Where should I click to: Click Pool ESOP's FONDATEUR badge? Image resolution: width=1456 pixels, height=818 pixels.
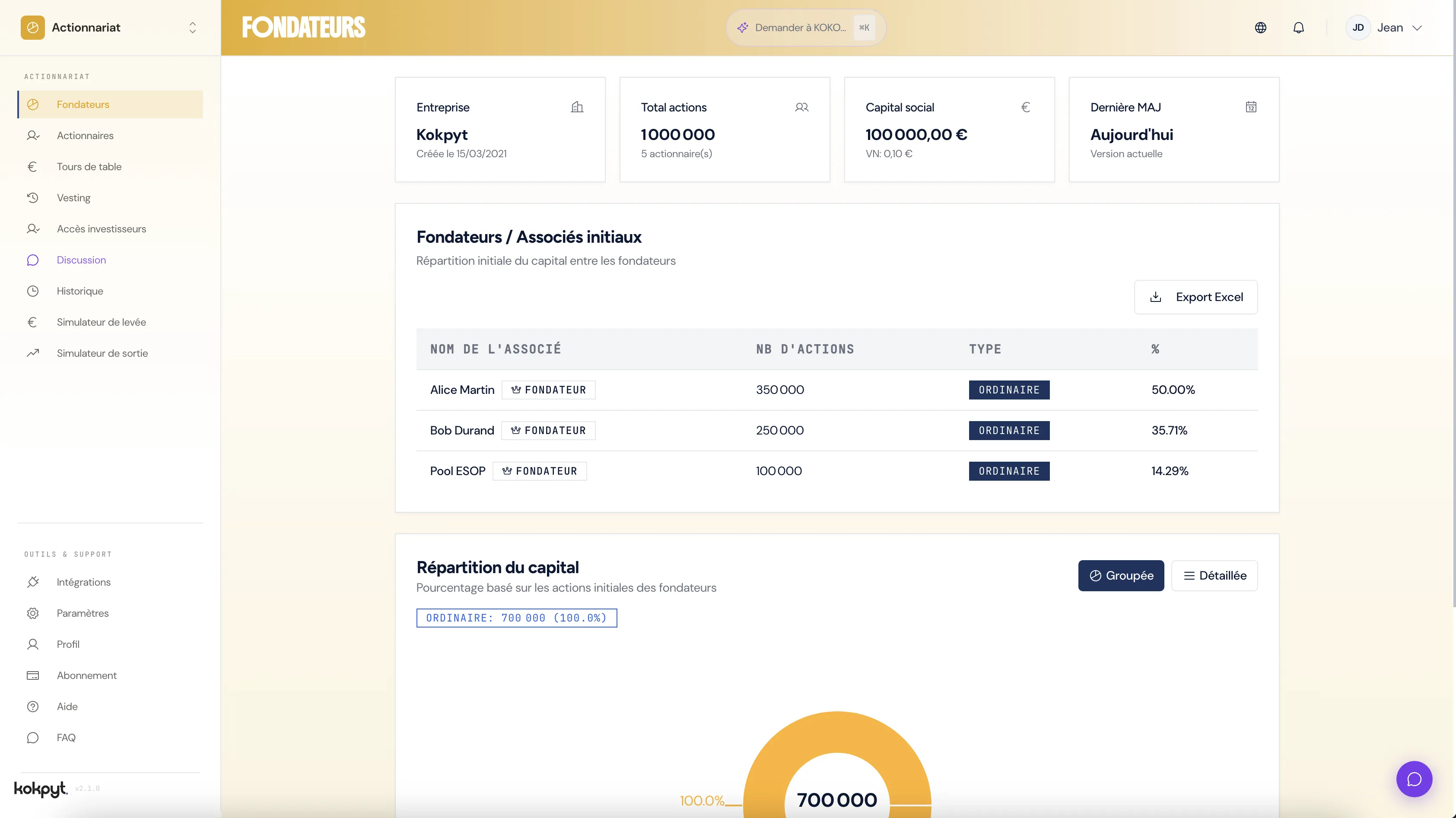[x=539, y=471]
